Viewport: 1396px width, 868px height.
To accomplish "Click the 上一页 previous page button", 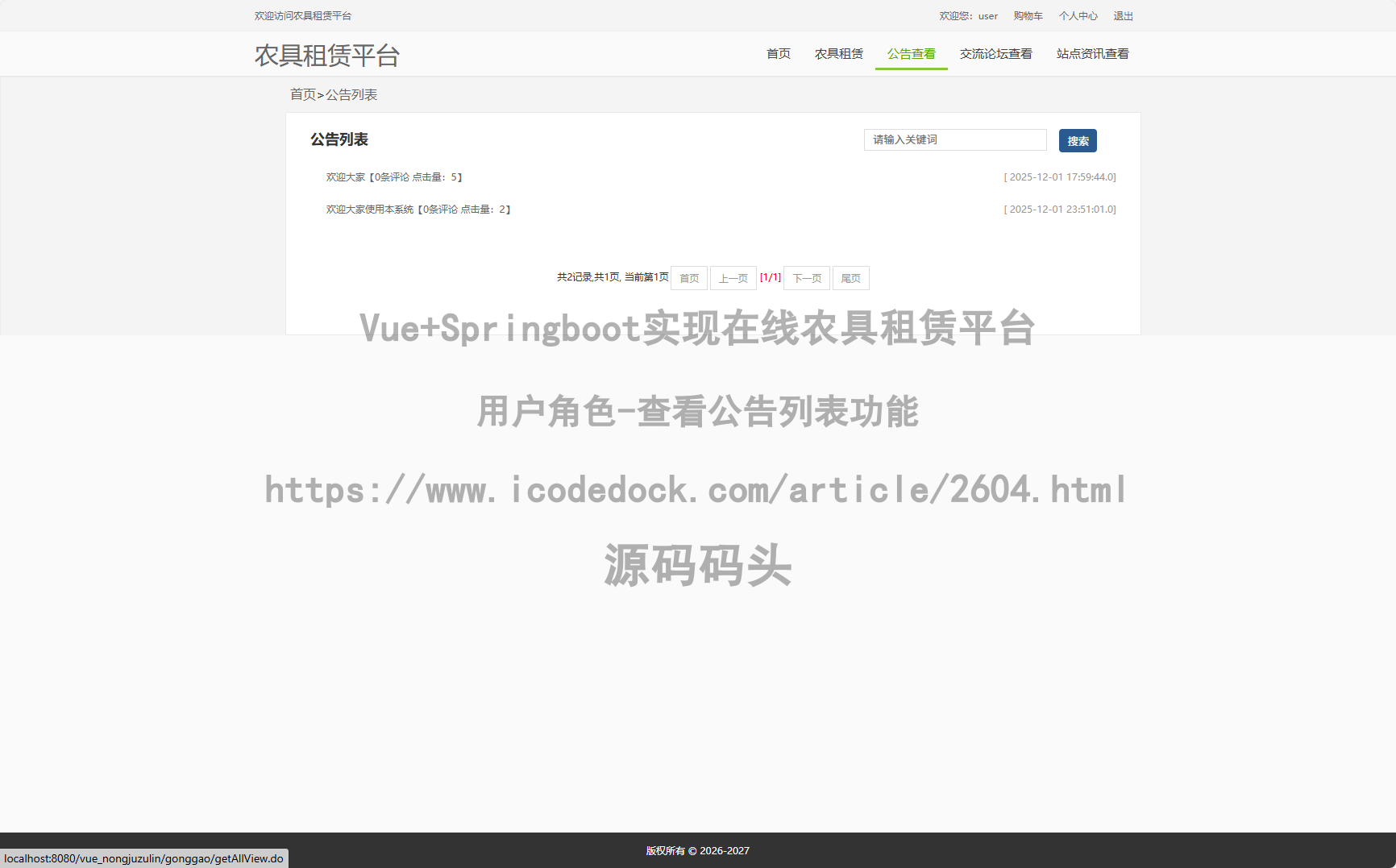I will (x=733, y=278).
